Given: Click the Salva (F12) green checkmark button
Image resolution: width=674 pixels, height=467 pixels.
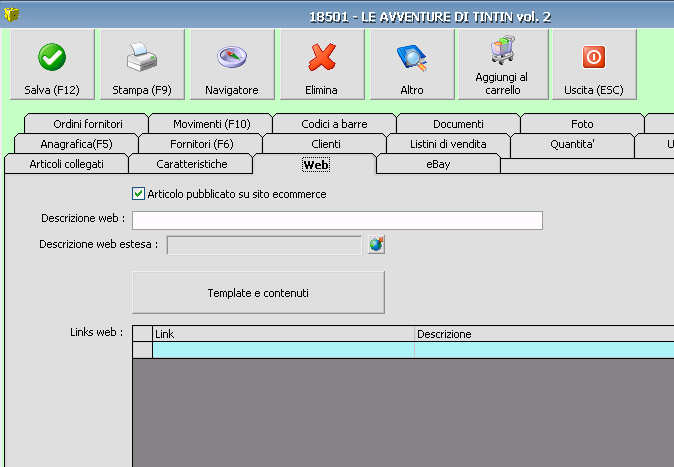Looking at the screenshot, I should (x=52, y=65).
